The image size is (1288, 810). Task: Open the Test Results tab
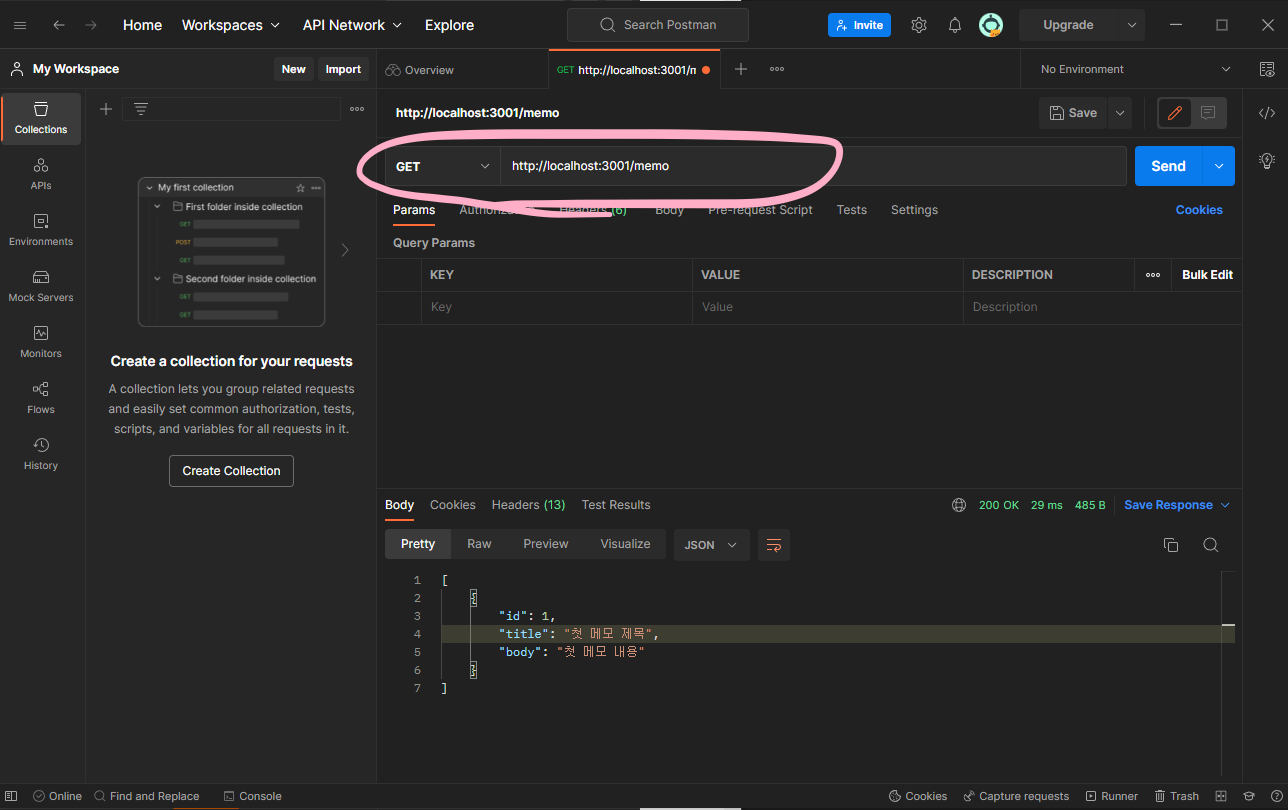(x=616, y=505)
